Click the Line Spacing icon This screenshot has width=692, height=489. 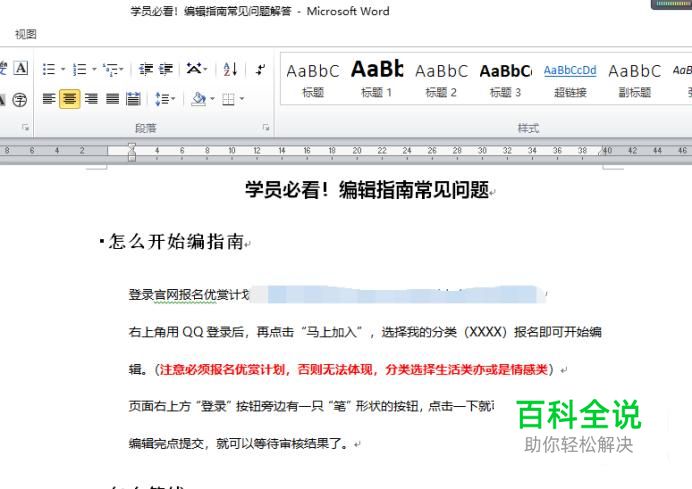click(x=161, y=99)
